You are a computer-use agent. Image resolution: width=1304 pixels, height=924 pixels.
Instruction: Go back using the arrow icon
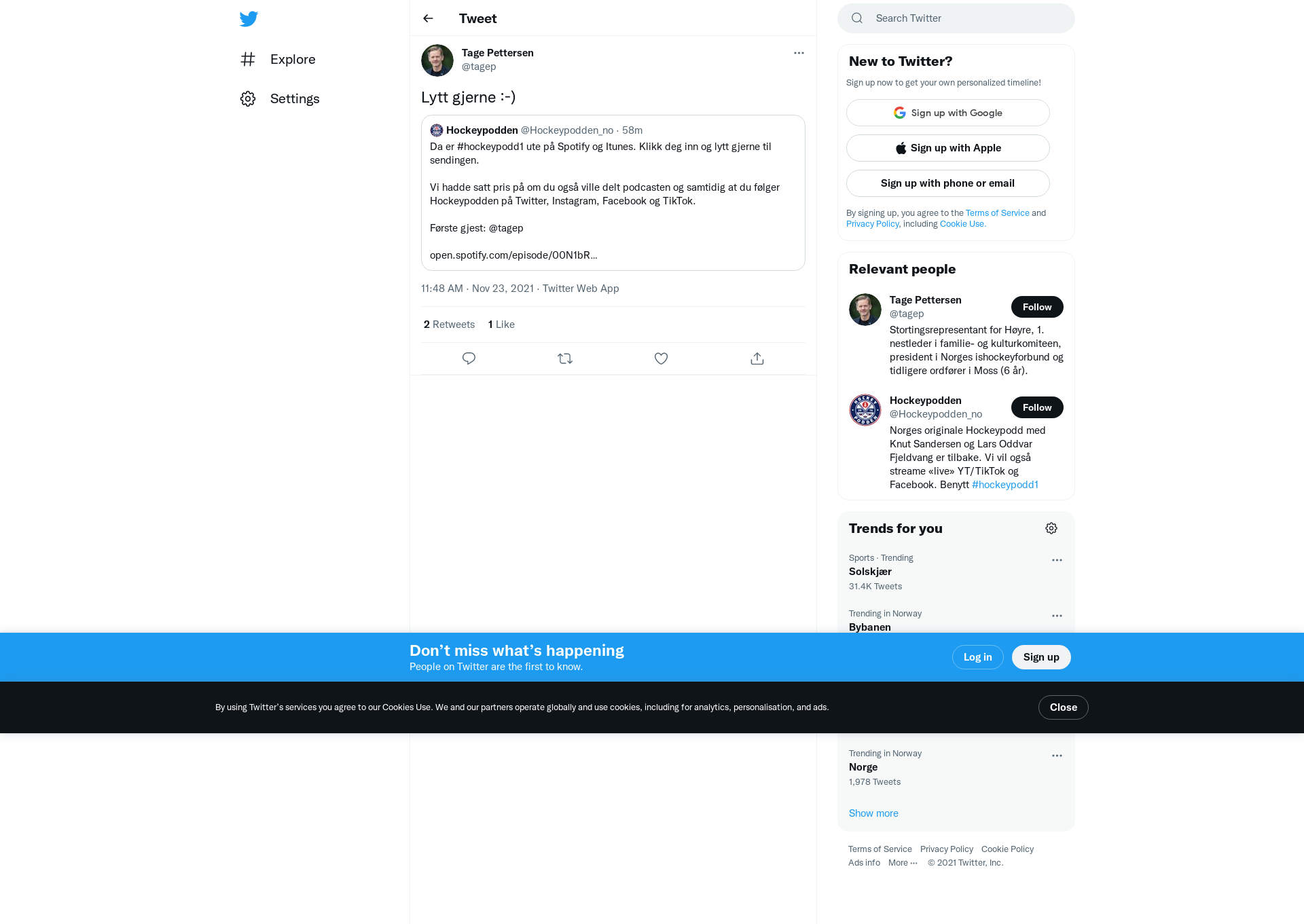[x=428, y=18]
